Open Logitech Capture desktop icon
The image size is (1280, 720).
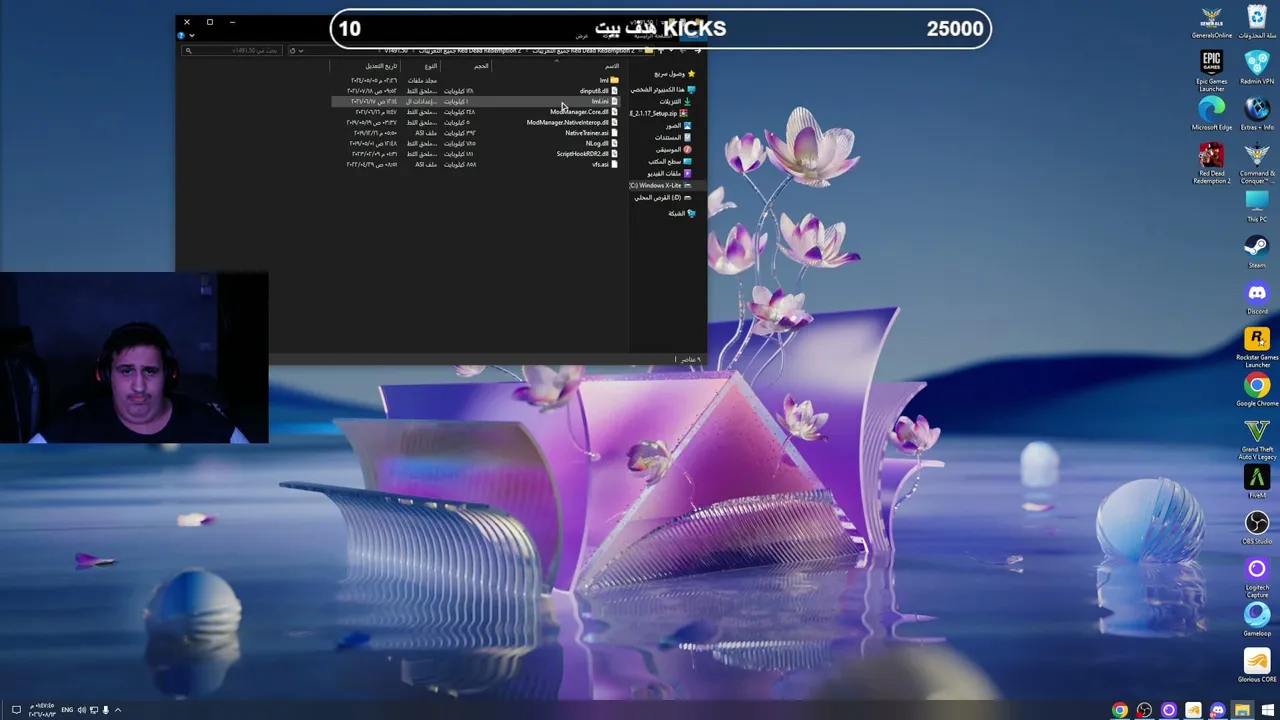point(1257,577)
